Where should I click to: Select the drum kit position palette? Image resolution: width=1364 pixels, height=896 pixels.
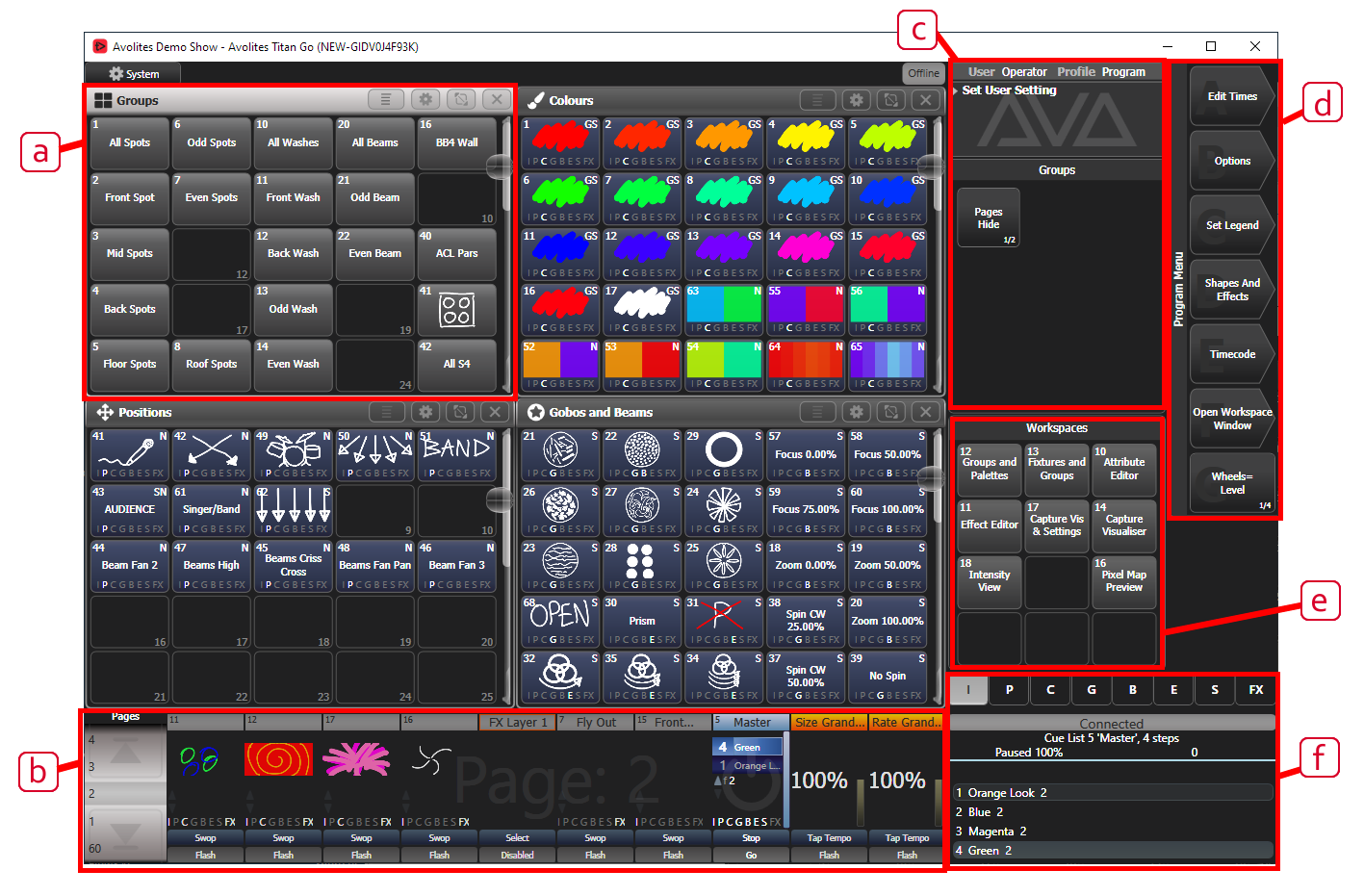pyautogui.click(x=294, y=454)
